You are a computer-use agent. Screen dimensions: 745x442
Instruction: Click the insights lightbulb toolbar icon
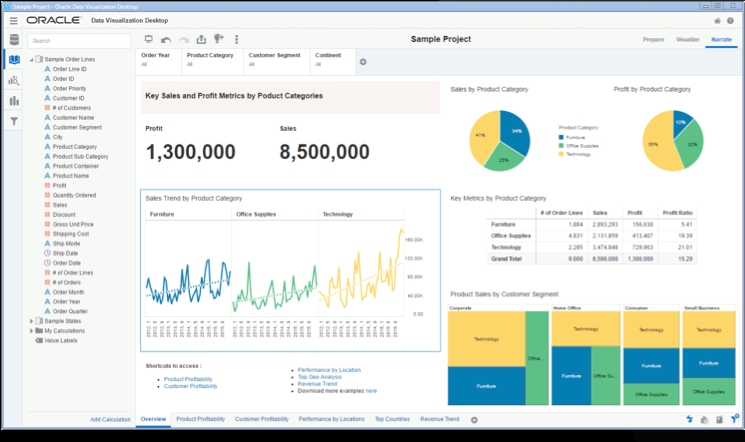click(219, 38)
